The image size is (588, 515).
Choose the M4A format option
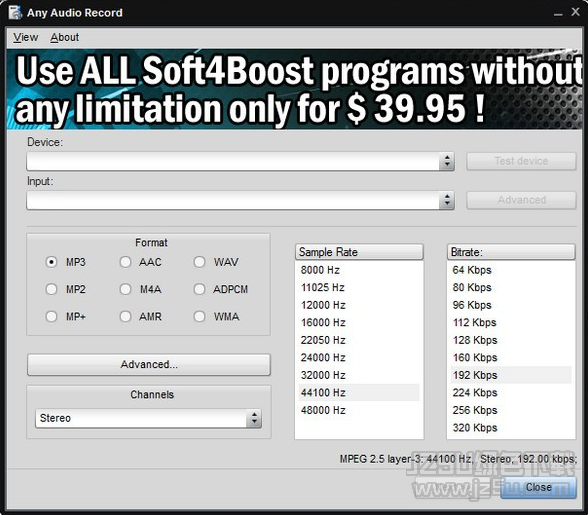125,289
